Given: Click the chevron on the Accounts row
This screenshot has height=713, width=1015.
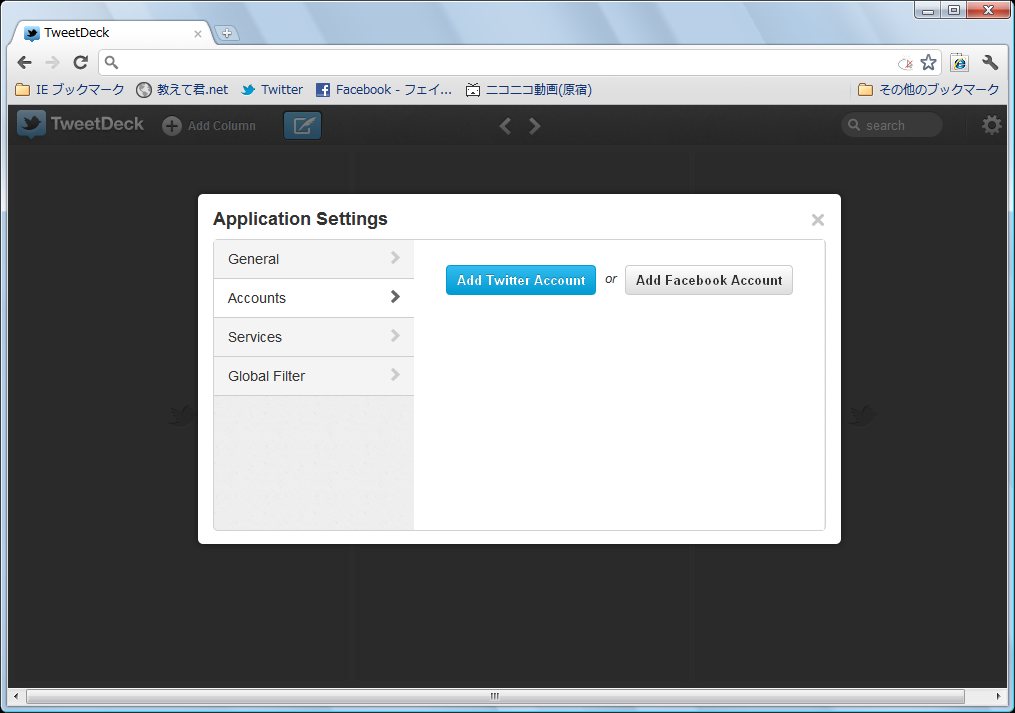Looking at the screenshot, I should (x=395, y=297).
